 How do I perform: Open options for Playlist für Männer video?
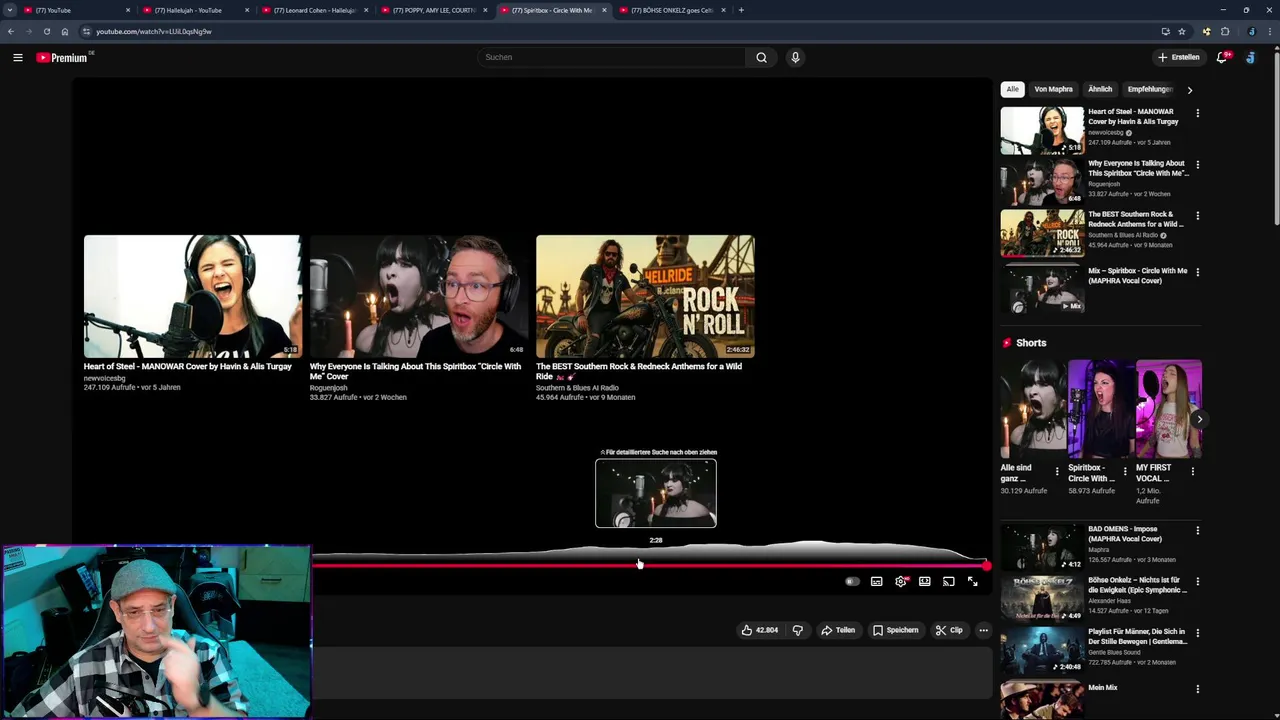coord(1197,633)
